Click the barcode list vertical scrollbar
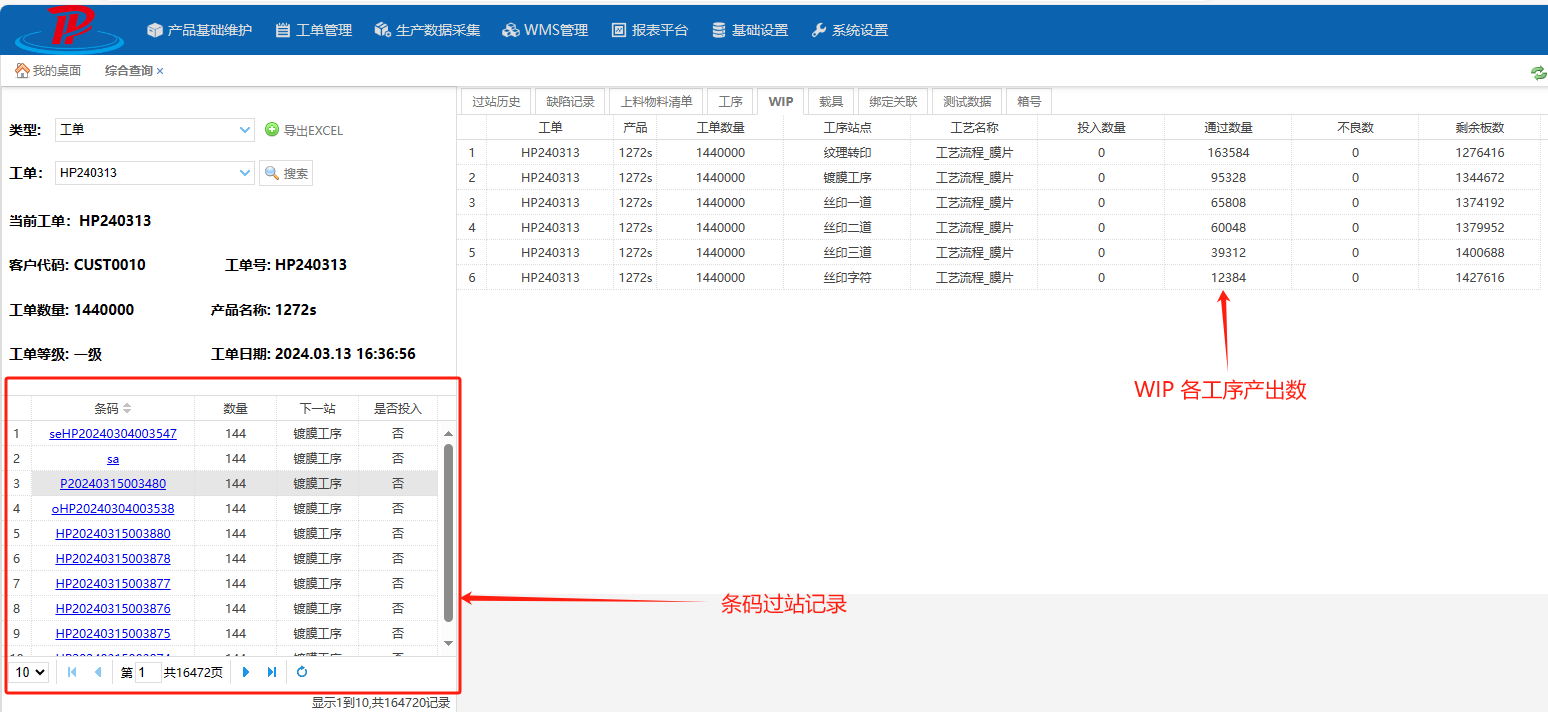The width and height of the screenshot is (1548, 712). pyautogui.click(x=448, y=530)
